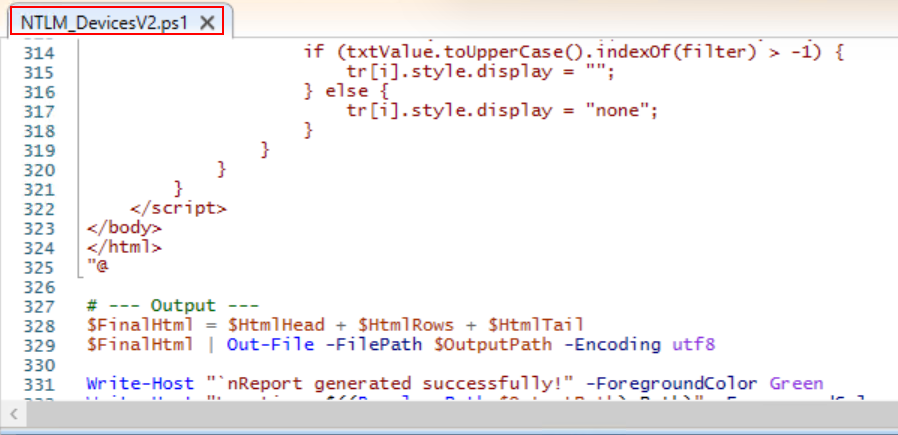This screenshot has width=898, height=435.
Task: Click the closing </script> tag
Action: pyautogui.click(x=178, y=208)
